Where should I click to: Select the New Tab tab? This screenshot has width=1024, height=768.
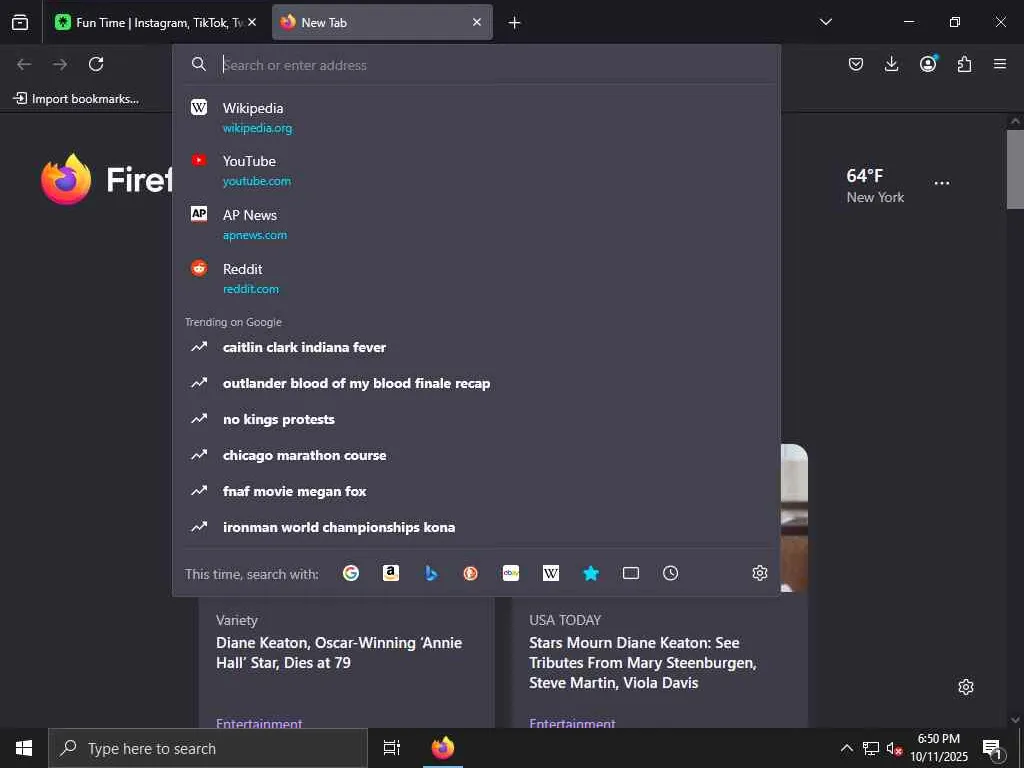tap(382, 22)
